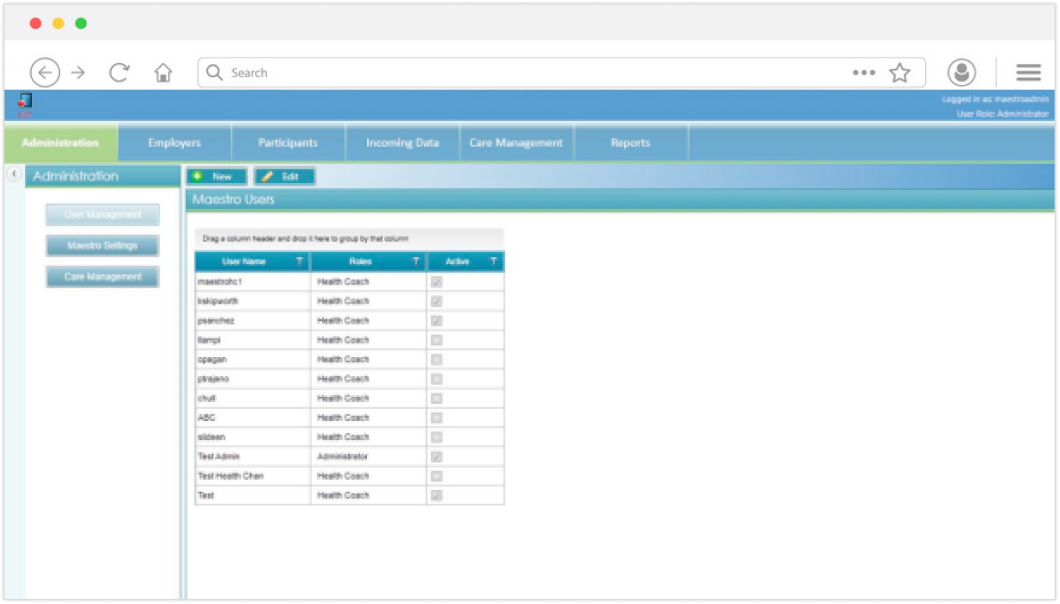Image resolution: width=1060 pixels, height=604 pixels.
Task: Open the Care Management top navigation tab
Action: pyautogui.click(x=516, y=143)
